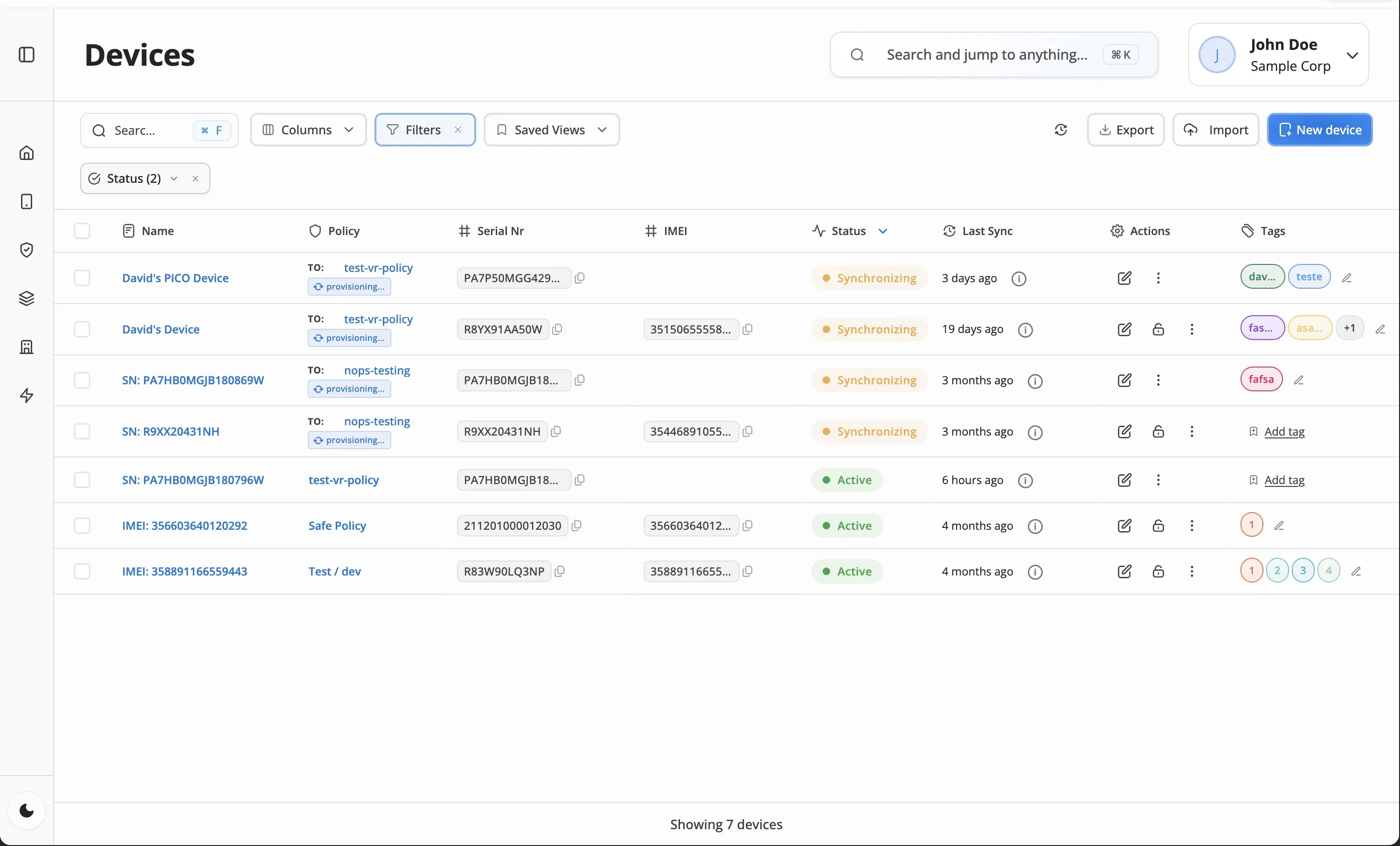Open the Safe Policy link
The height and width of the screenshot is (846, 1400).
tap(337, 526)
